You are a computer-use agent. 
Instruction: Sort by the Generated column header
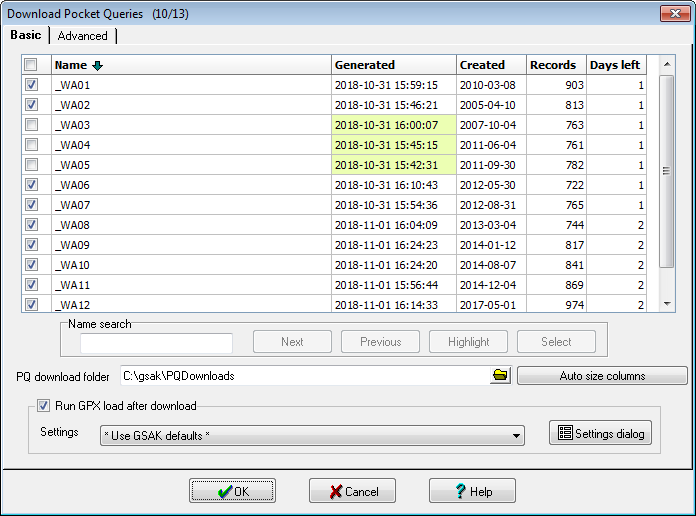coord(394,65)
